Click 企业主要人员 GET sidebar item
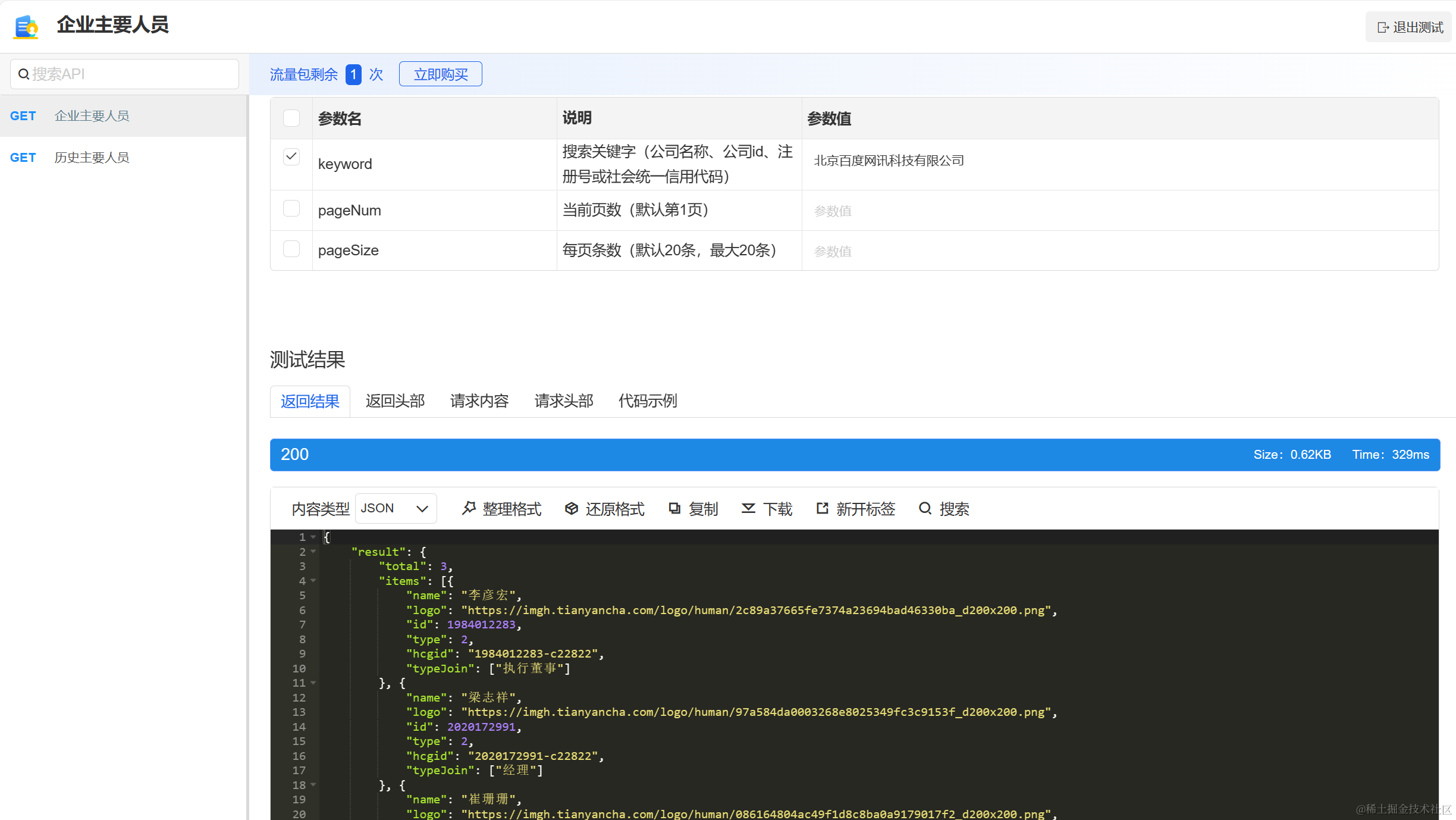Screen dimensions: 1456x820 click(x=124, y=115)
